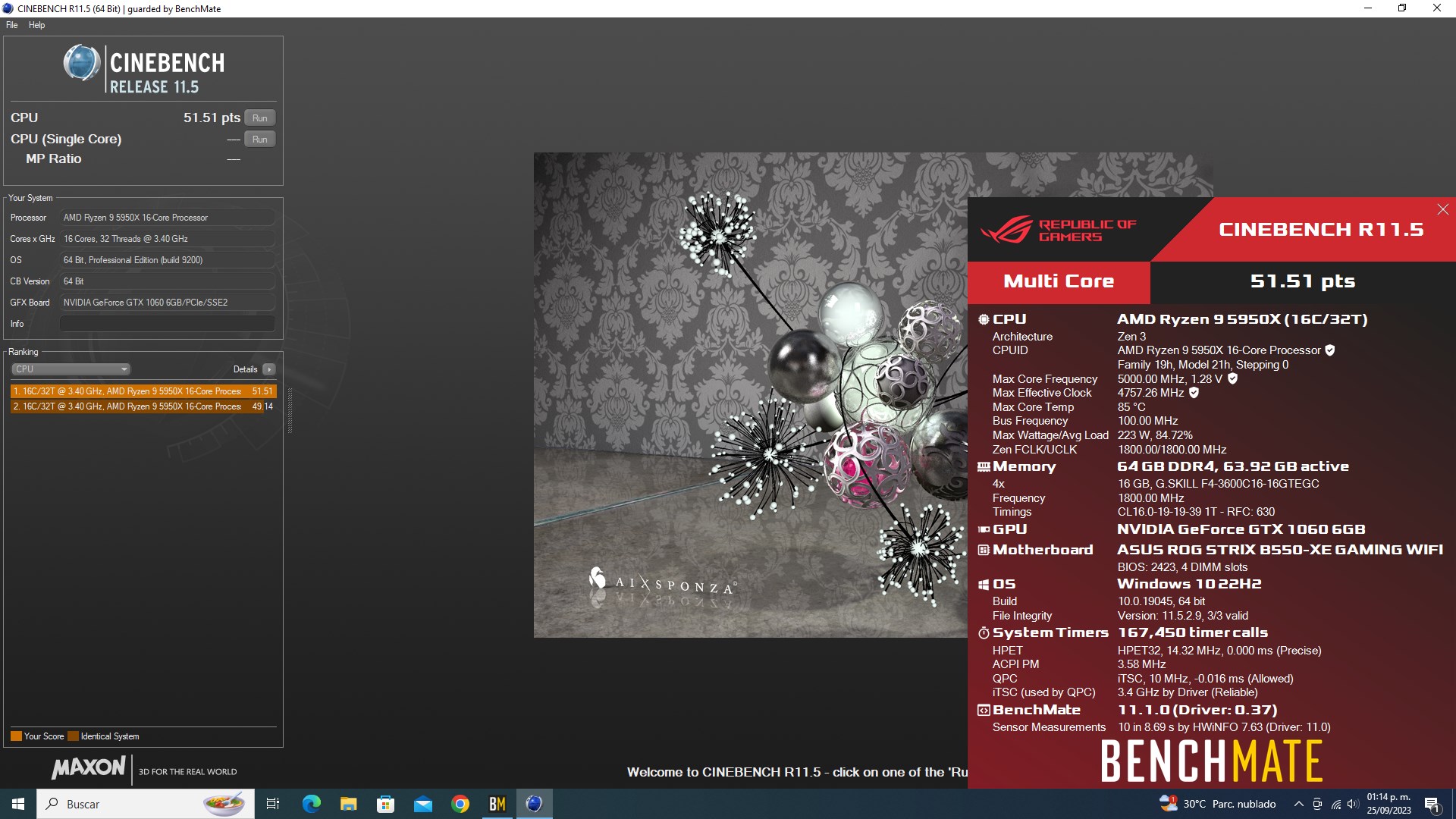Click the Memory section icon

[984, 467]
